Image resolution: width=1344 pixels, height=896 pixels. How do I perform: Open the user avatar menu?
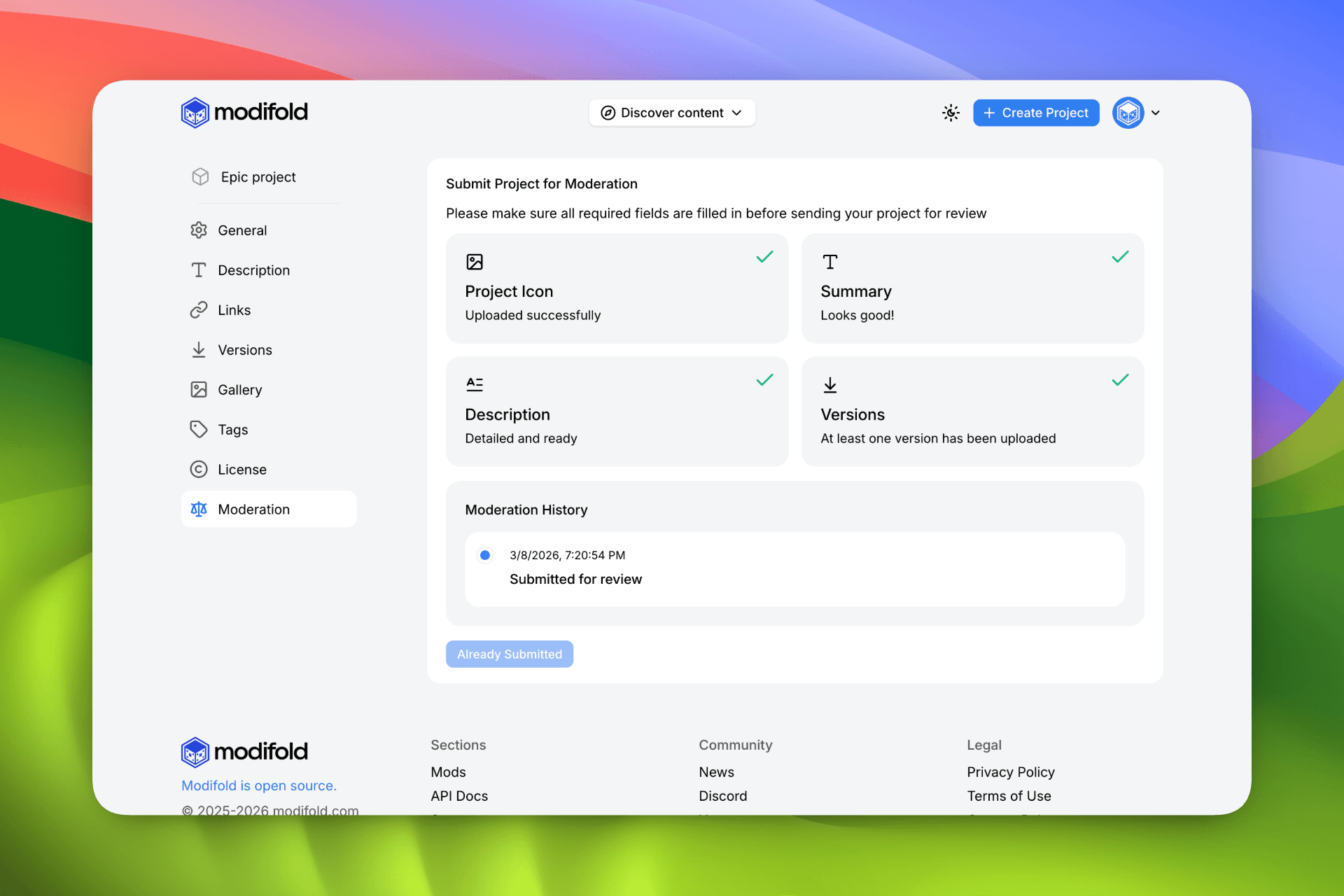coord(1128,113)
